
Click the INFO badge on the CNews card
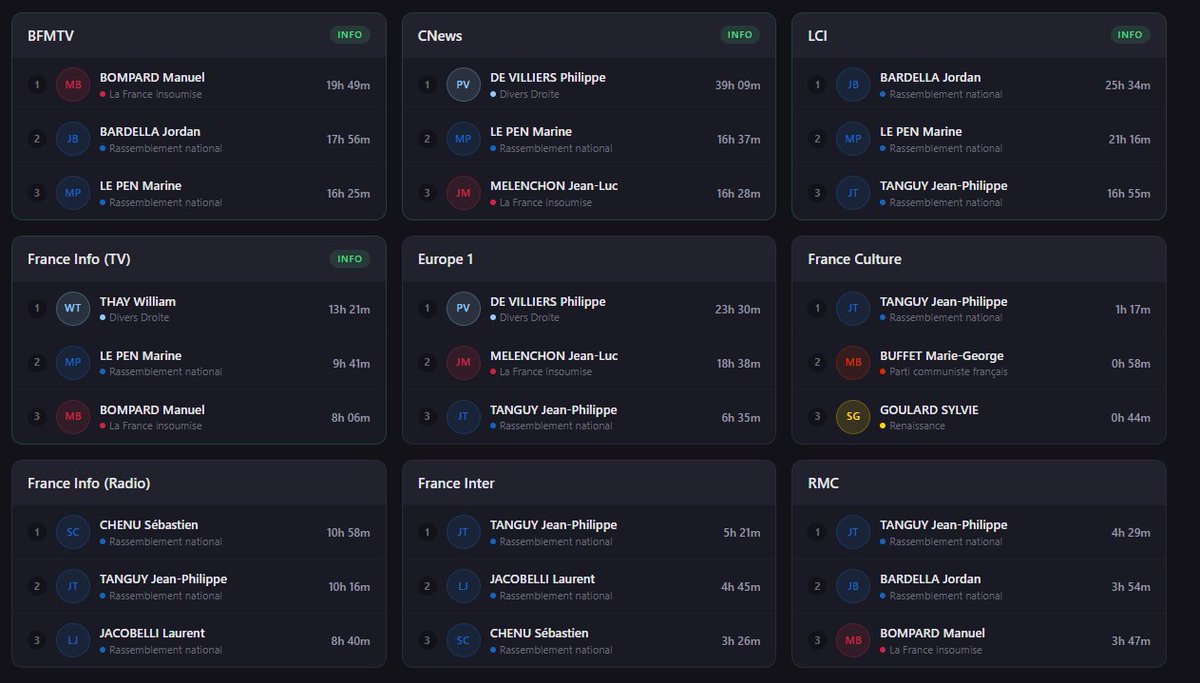740,35
